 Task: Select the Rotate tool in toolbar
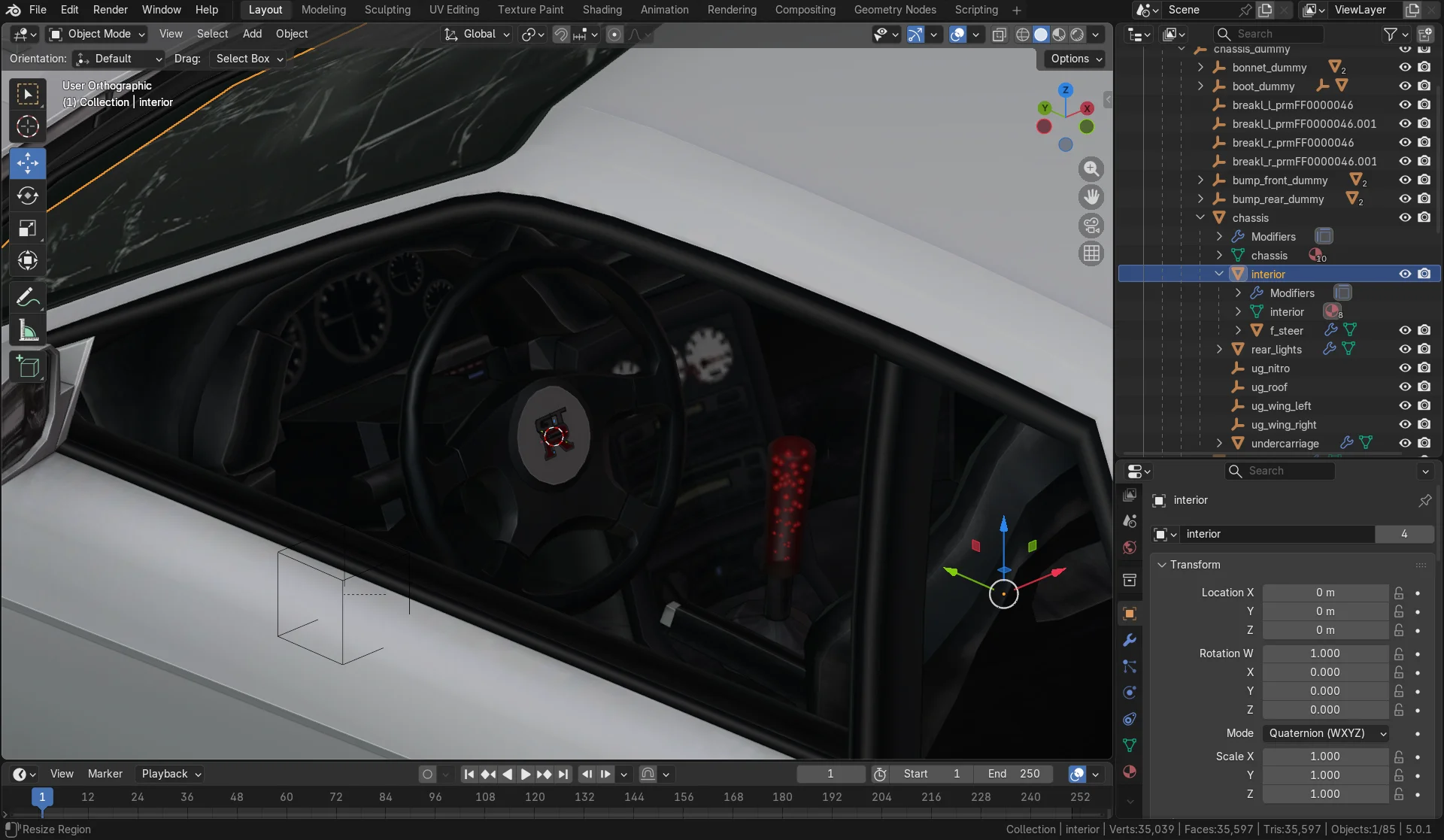click(x=28, y=196)
